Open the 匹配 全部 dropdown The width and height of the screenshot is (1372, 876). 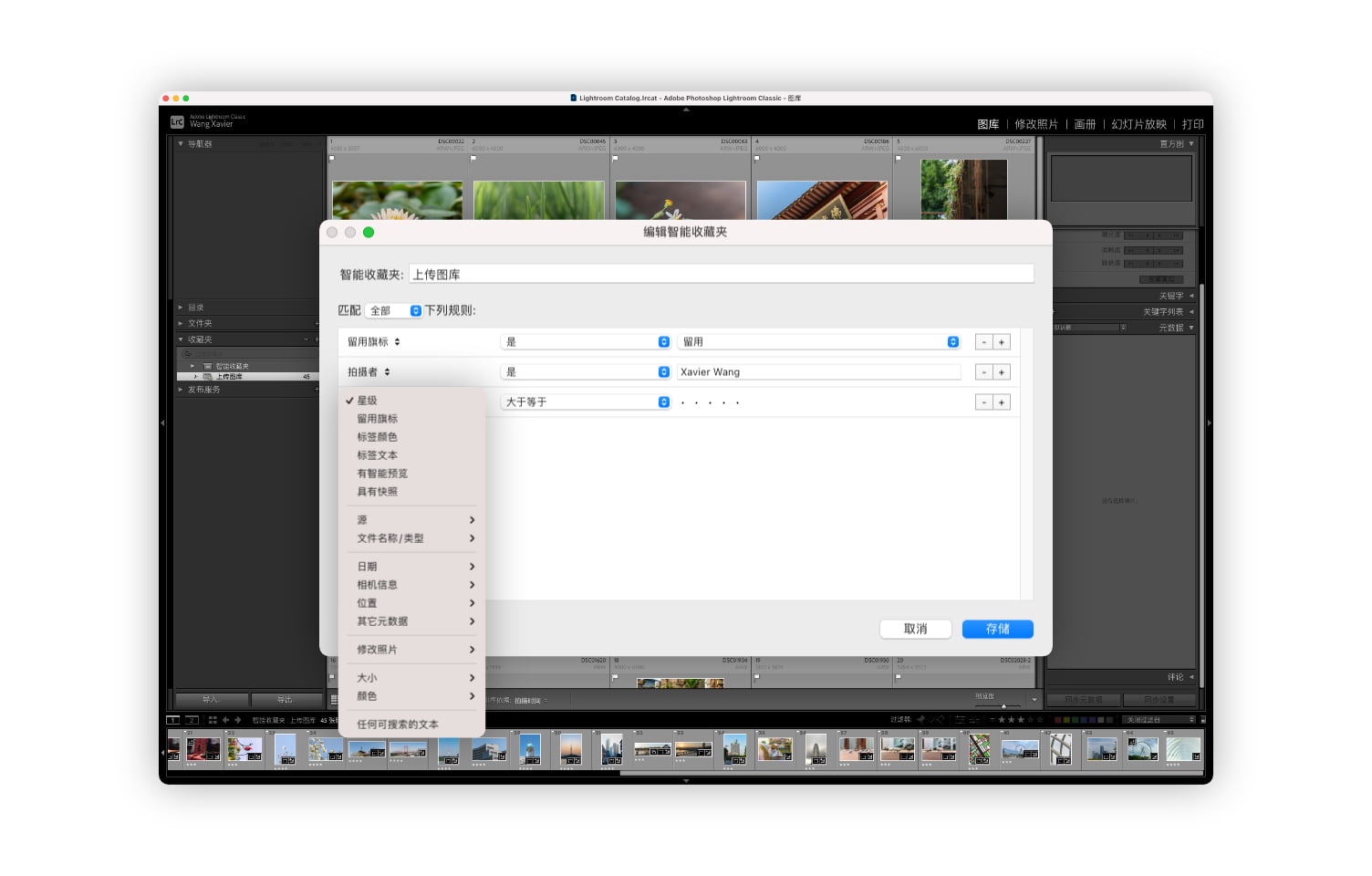point(394,311)
